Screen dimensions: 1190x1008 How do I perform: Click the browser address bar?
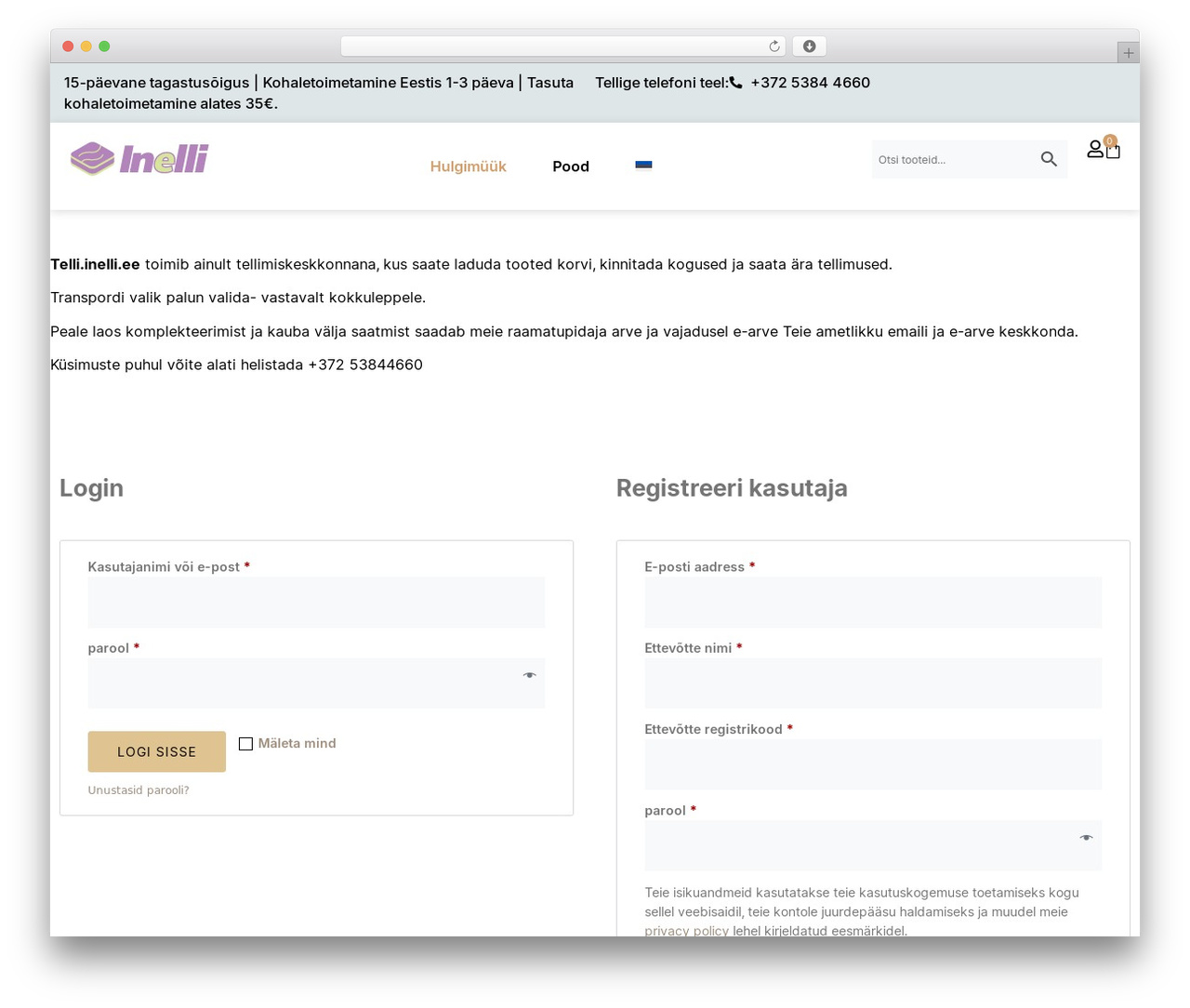pos(563,46)
